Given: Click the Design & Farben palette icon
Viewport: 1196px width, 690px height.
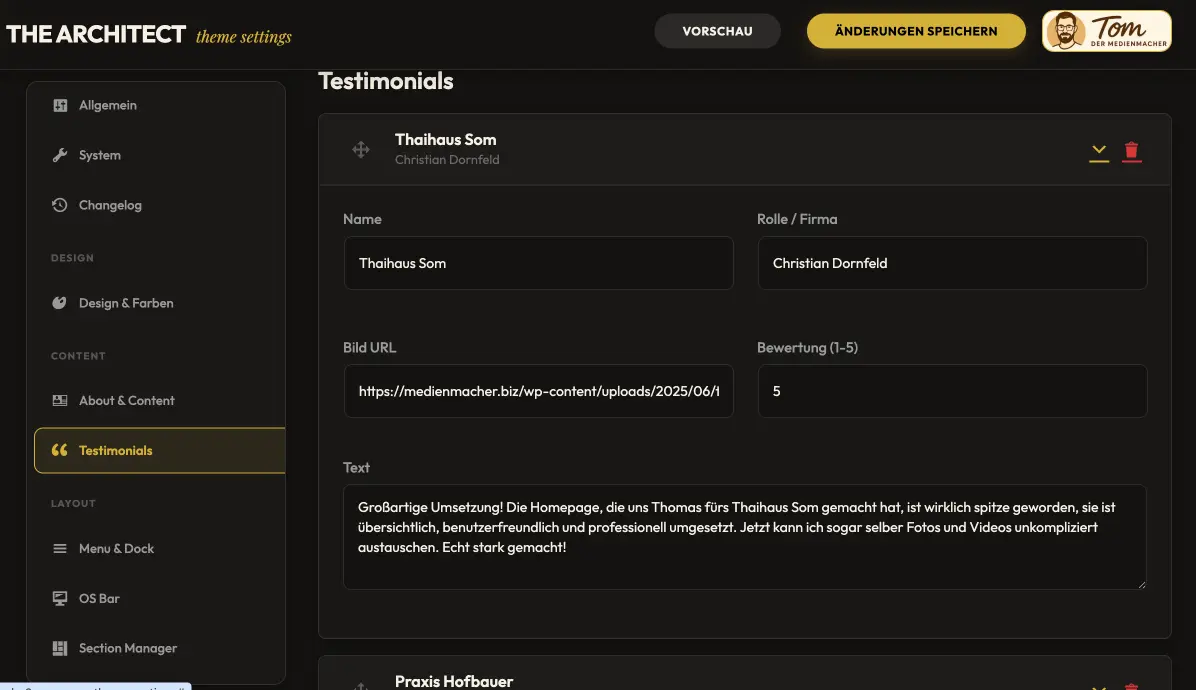Looking at the screenshot, I should click(59, 302).
